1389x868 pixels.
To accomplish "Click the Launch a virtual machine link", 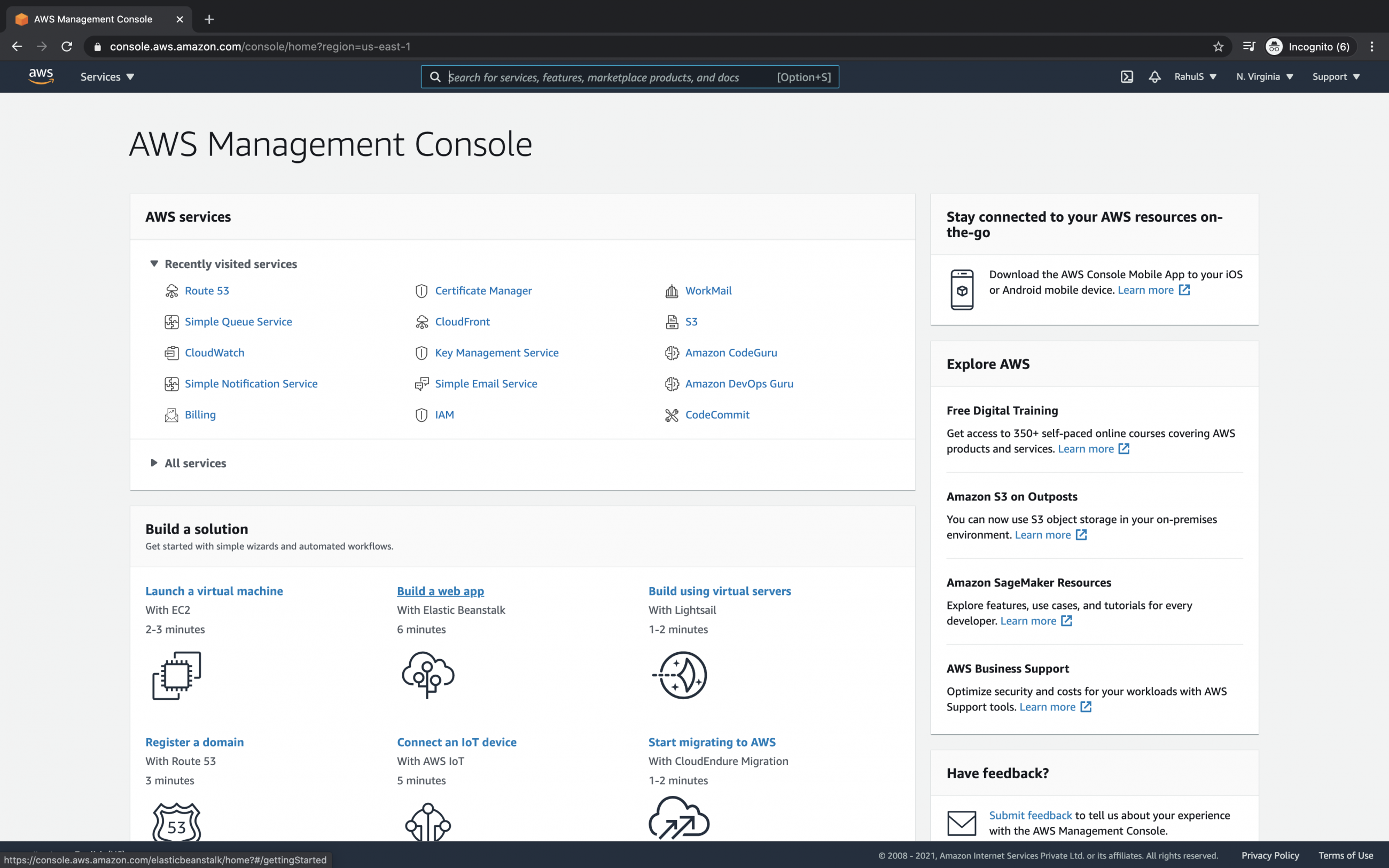I will [x=214, y=591].
